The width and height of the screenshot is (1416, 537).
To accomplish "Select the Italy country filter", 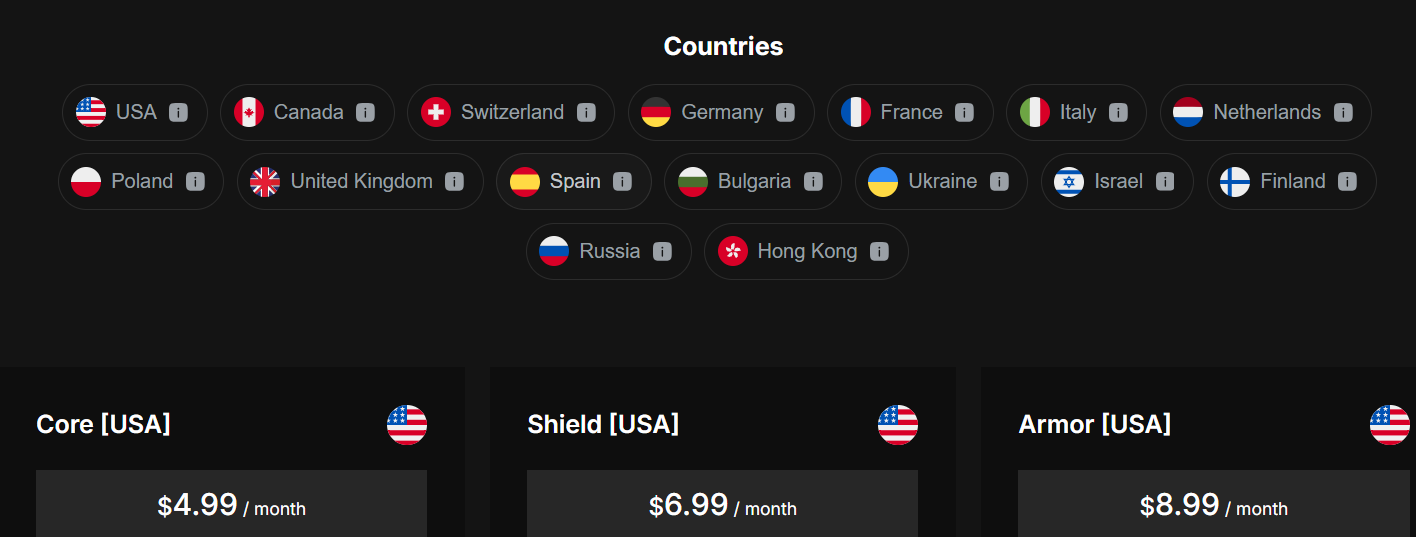I will pos(1076,112).
